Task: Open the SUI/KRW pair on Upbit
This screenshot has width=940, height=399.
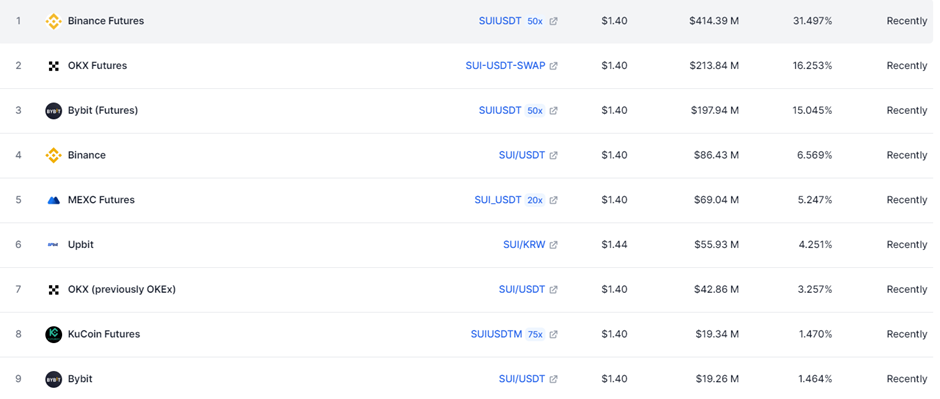Action: click(524, 245)
